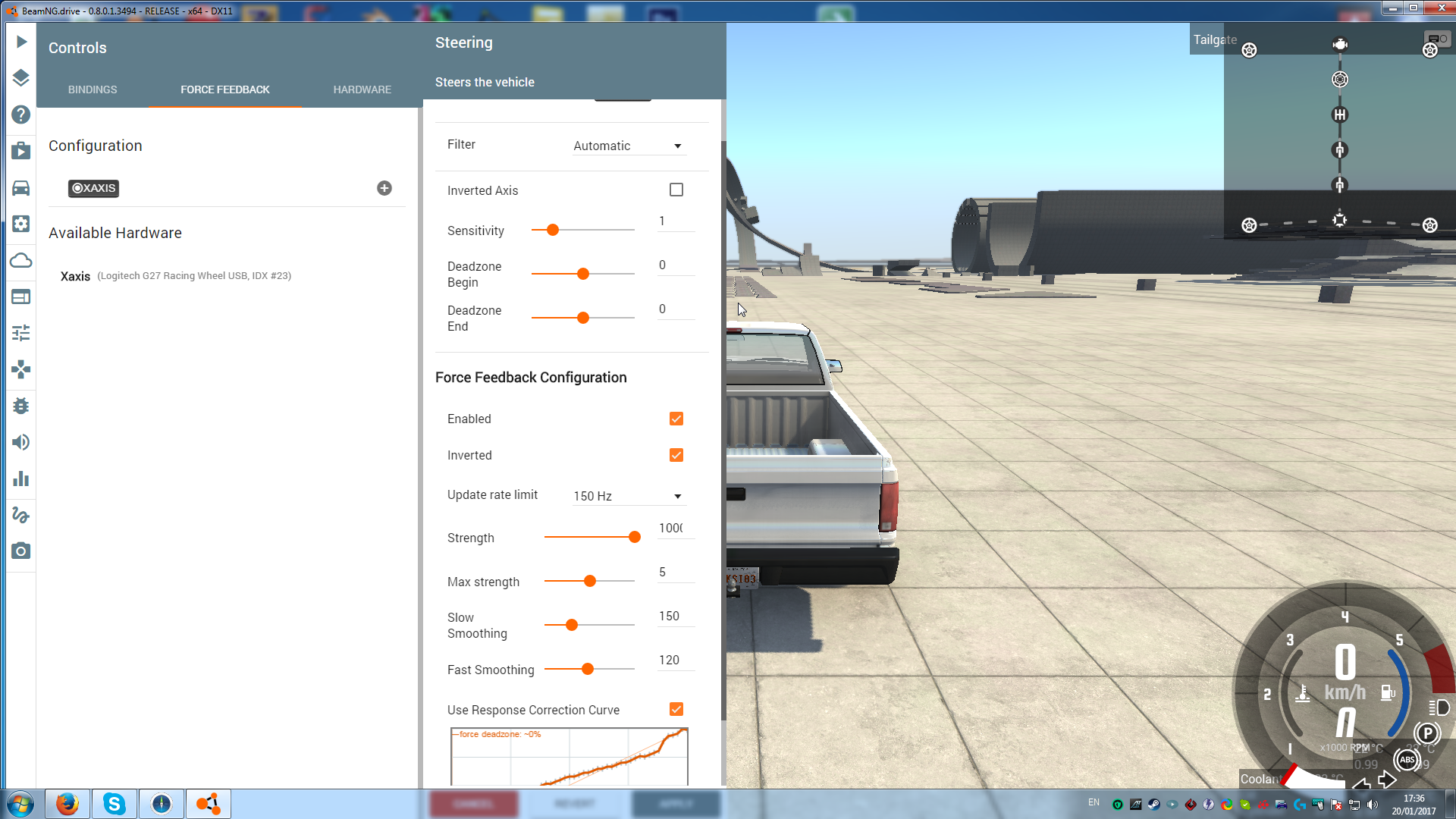Open the Windows Start menu

pyautogui.click(x=20, y=804)
